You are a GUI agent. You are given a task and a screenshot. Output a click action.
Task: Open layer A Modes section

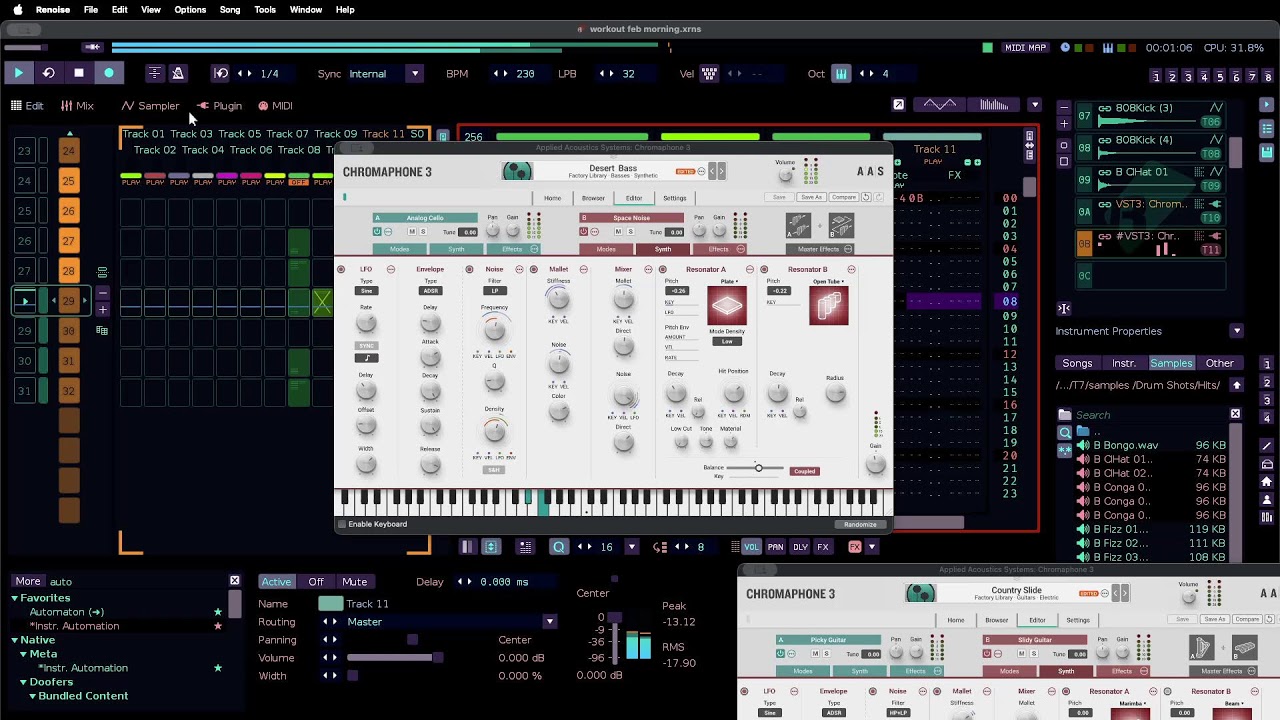399,249
